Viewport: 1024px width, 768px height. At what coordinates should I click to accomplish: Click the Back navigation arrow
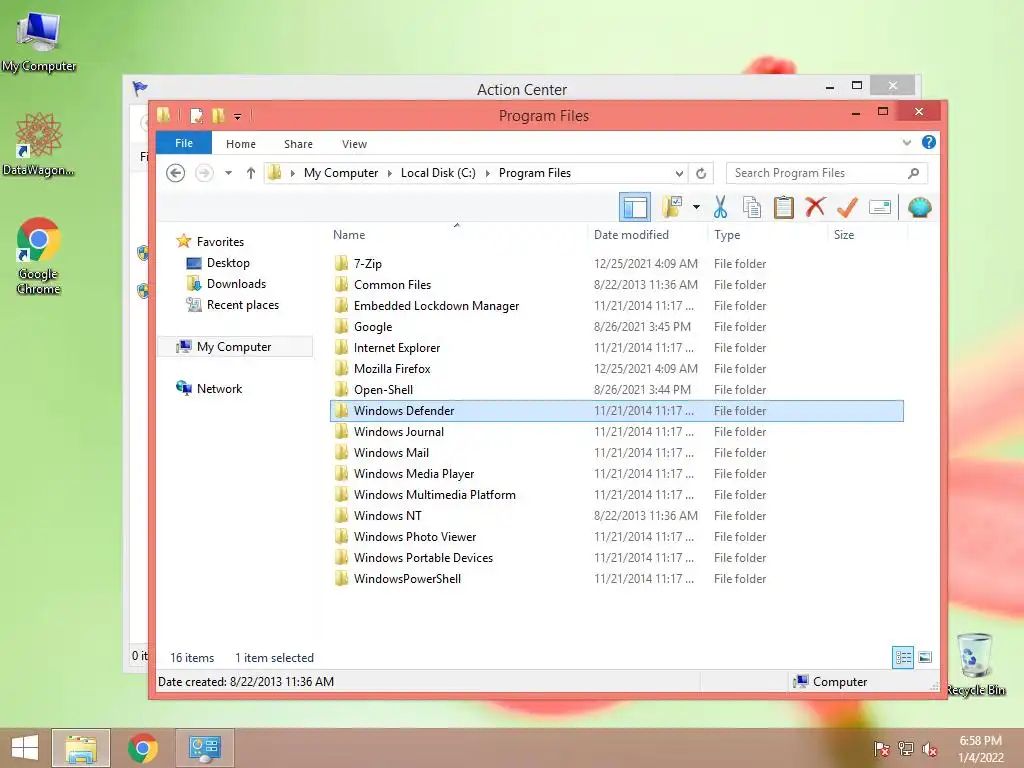(x=175, y=173)
